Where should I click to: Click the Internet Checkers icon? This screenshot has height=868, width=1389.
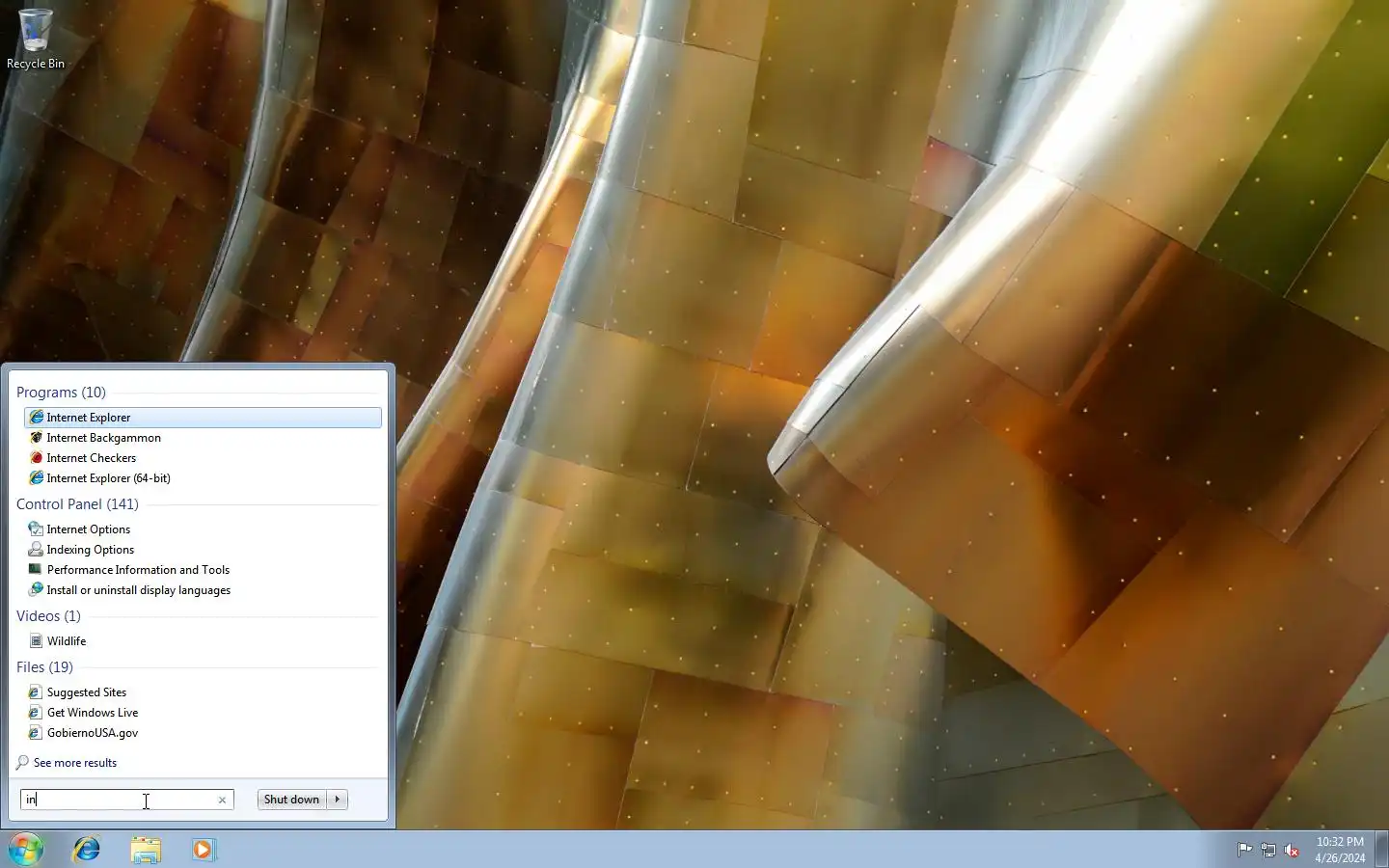tap(36, 458)
